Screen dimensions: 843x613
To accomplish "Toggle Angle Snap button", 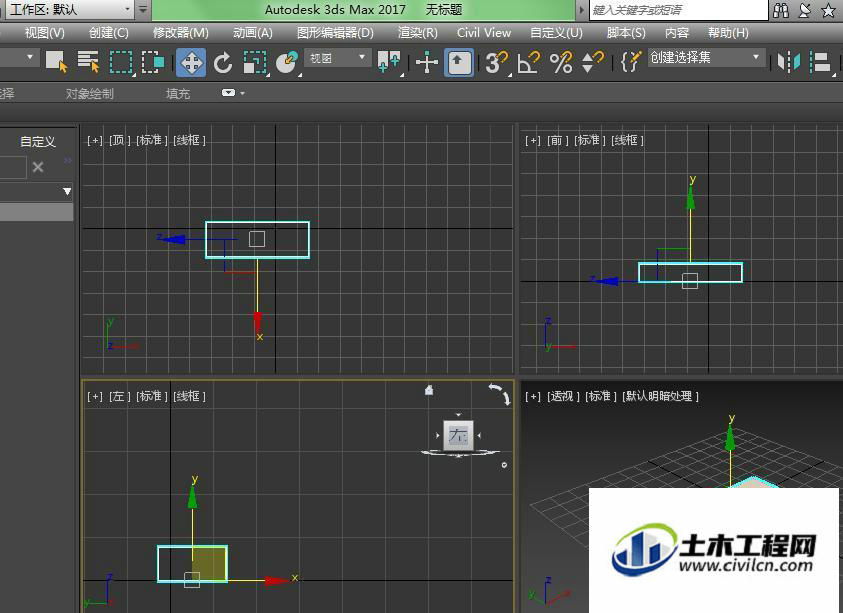I will [x=528, y=62].
